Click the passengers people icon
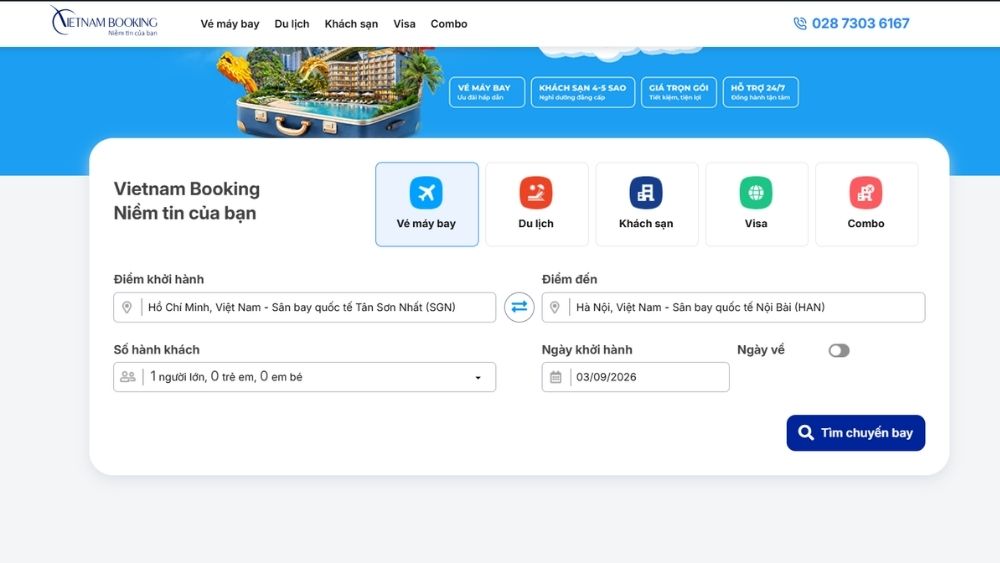The height and width of the screenshot is (563, 1000). tap(128, 377)
